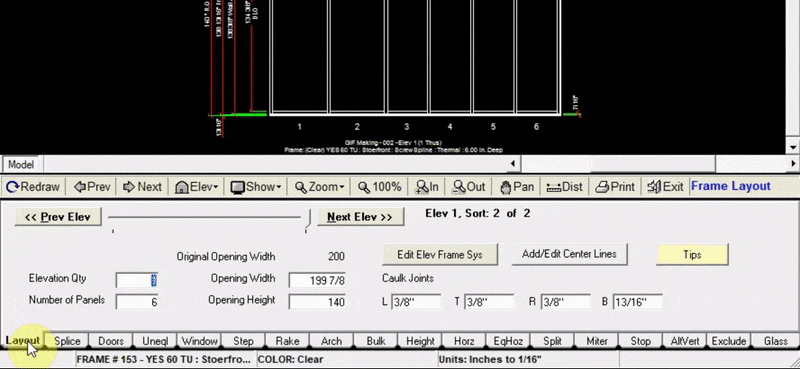Expand the Show dropdown menu

click(x=256, y=187)
